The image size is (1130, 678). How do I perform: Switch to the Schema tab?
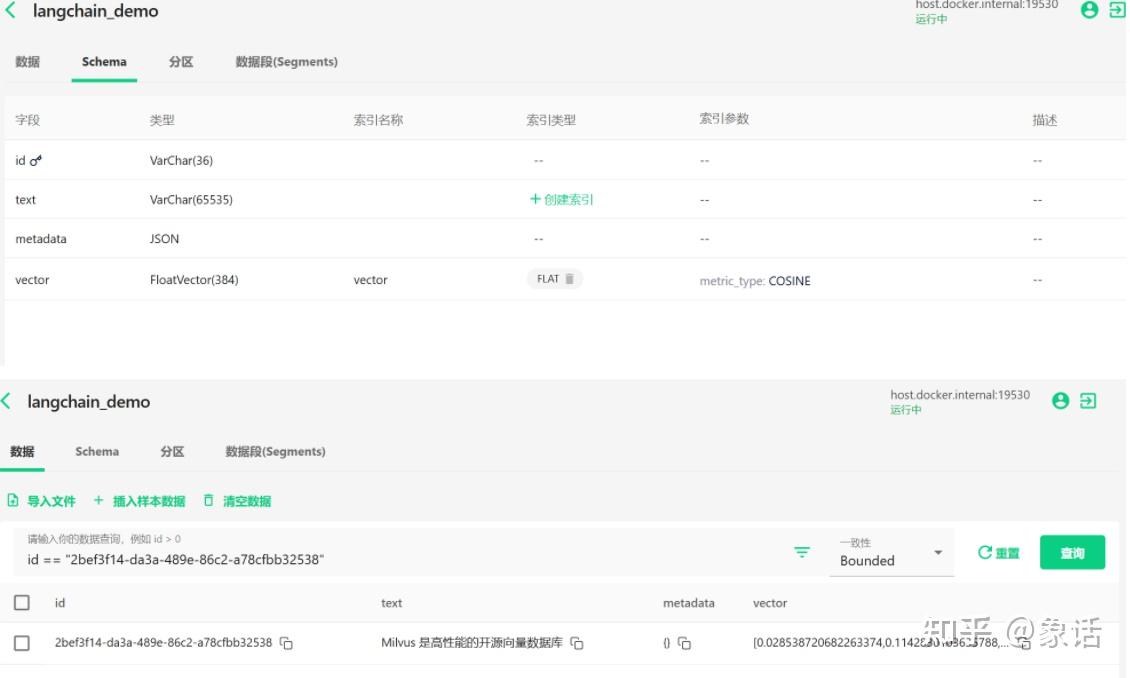pos(103,61)
